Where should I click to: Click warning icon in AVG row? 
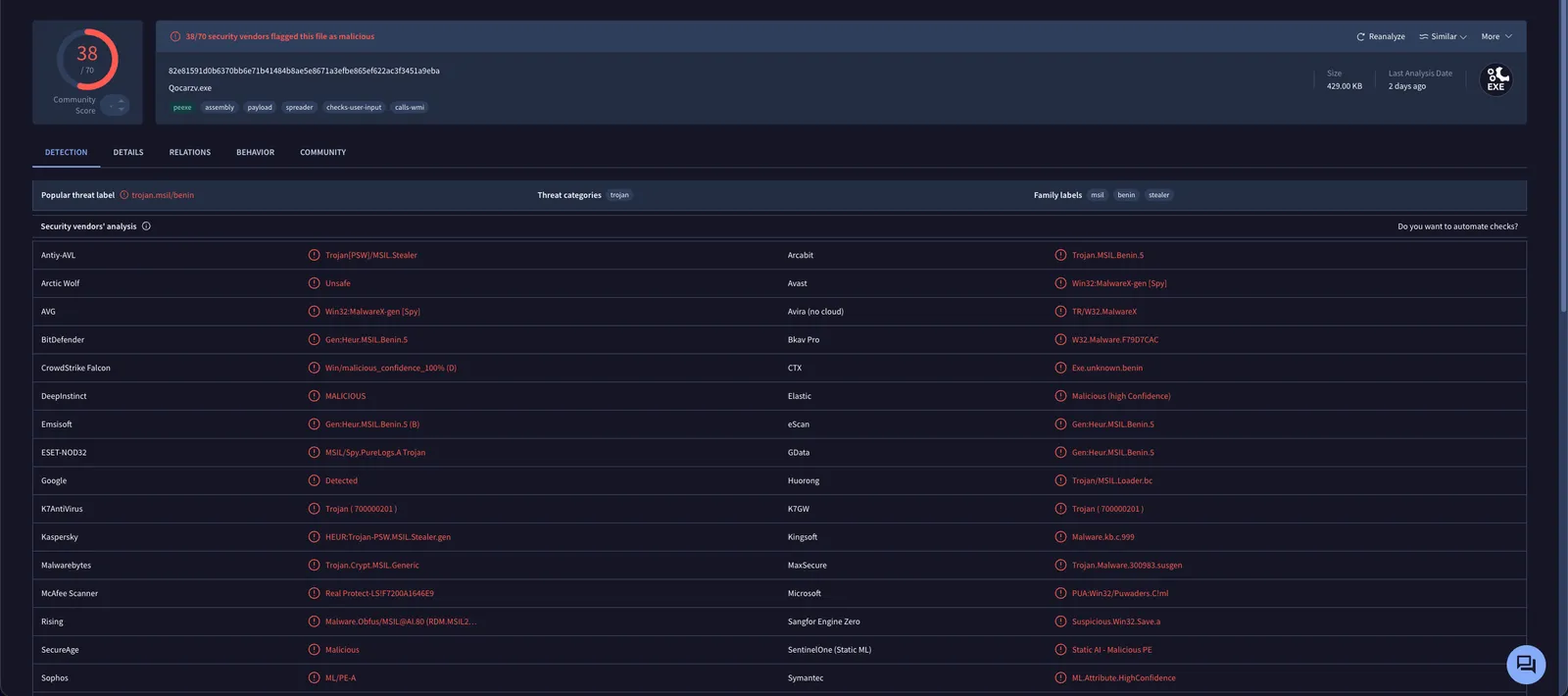[x=315, y=312]
